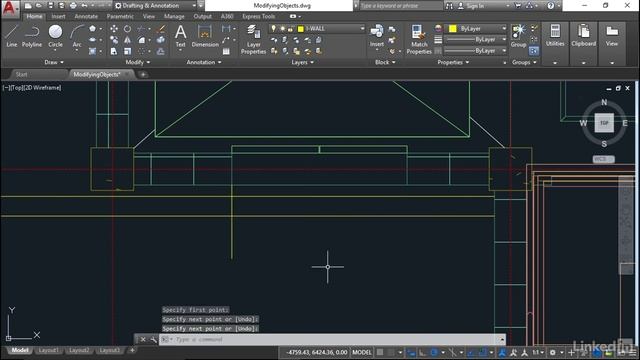The image size is (640, 360).
Task: Open Layer Properties manager
Action: (x=253, y=39)
